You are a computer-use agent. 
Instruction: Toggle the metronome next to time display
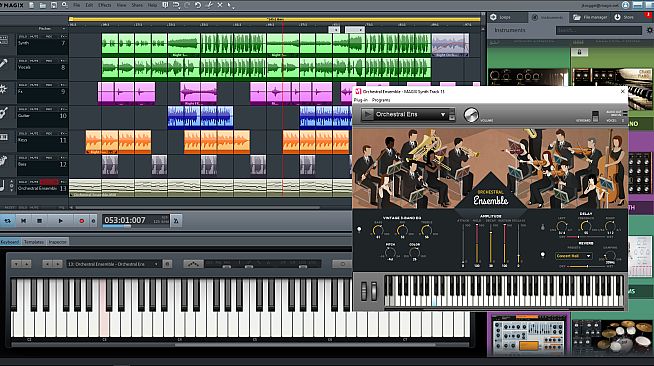(176, 221)
